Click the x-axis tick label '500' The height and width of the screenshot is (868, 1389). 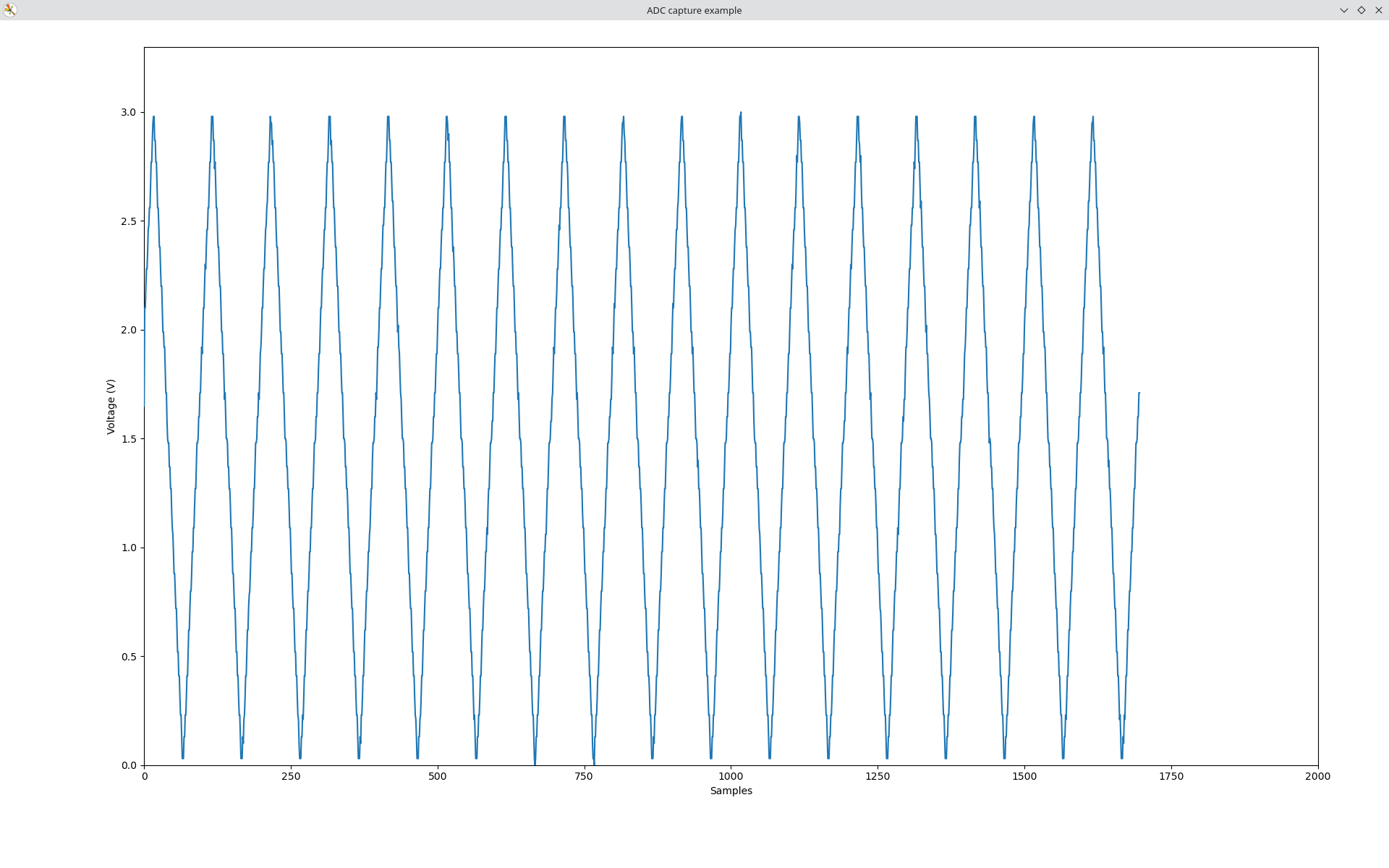click(438, 776)
